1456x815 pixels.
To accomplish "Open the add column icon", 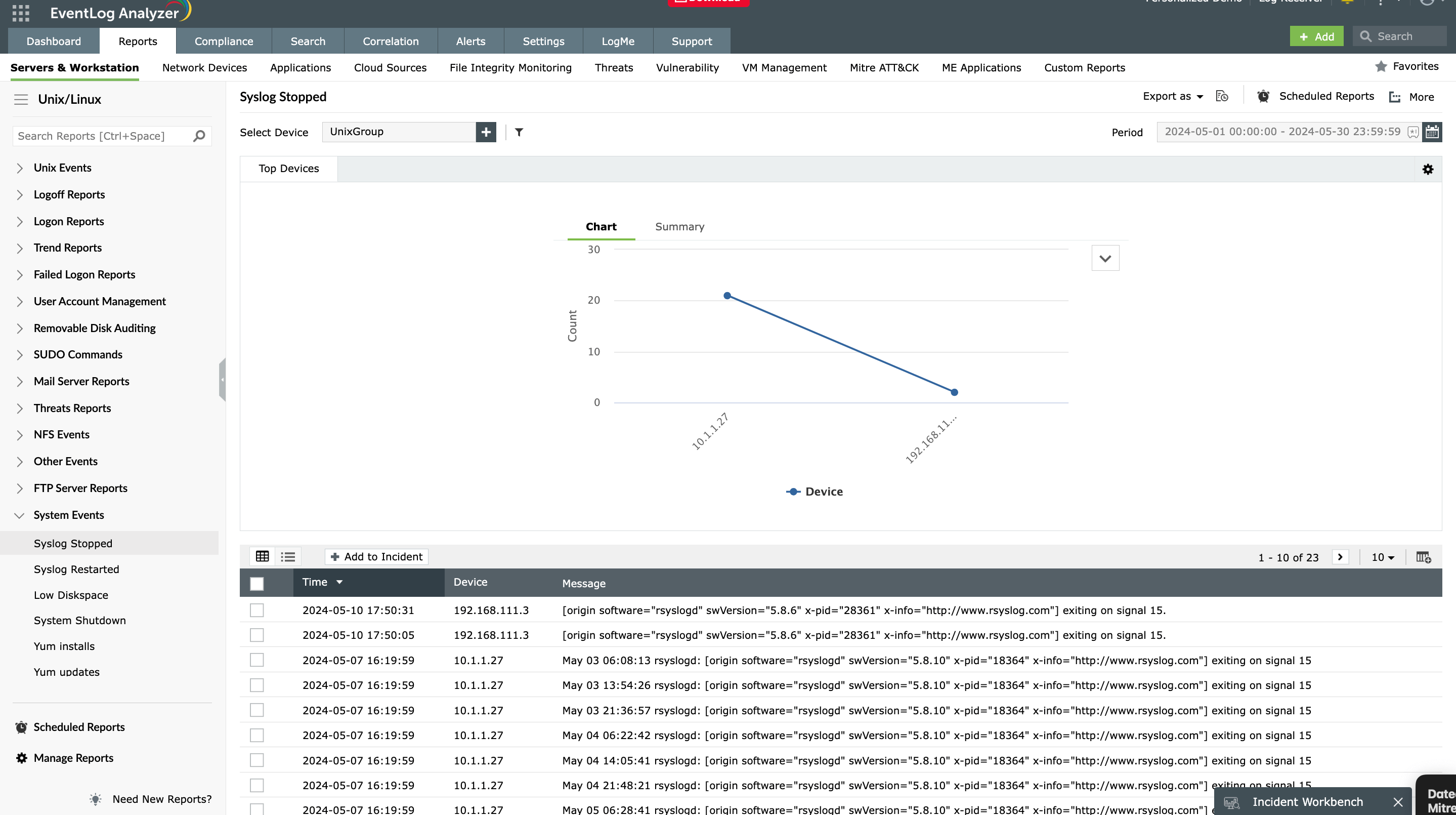I will pyautogui.click(x=1423, y=557).
